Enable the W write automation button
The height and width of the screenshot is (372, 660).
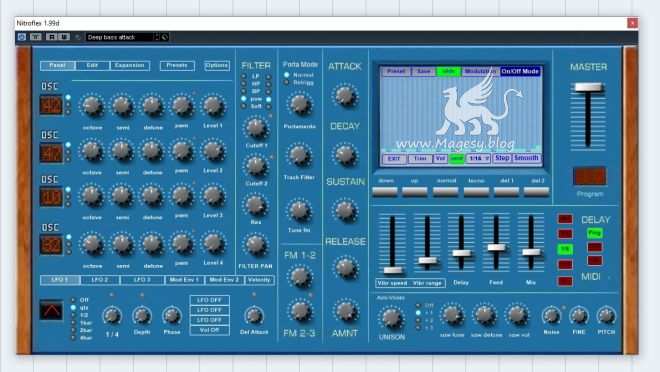click(x=64, y=37)
